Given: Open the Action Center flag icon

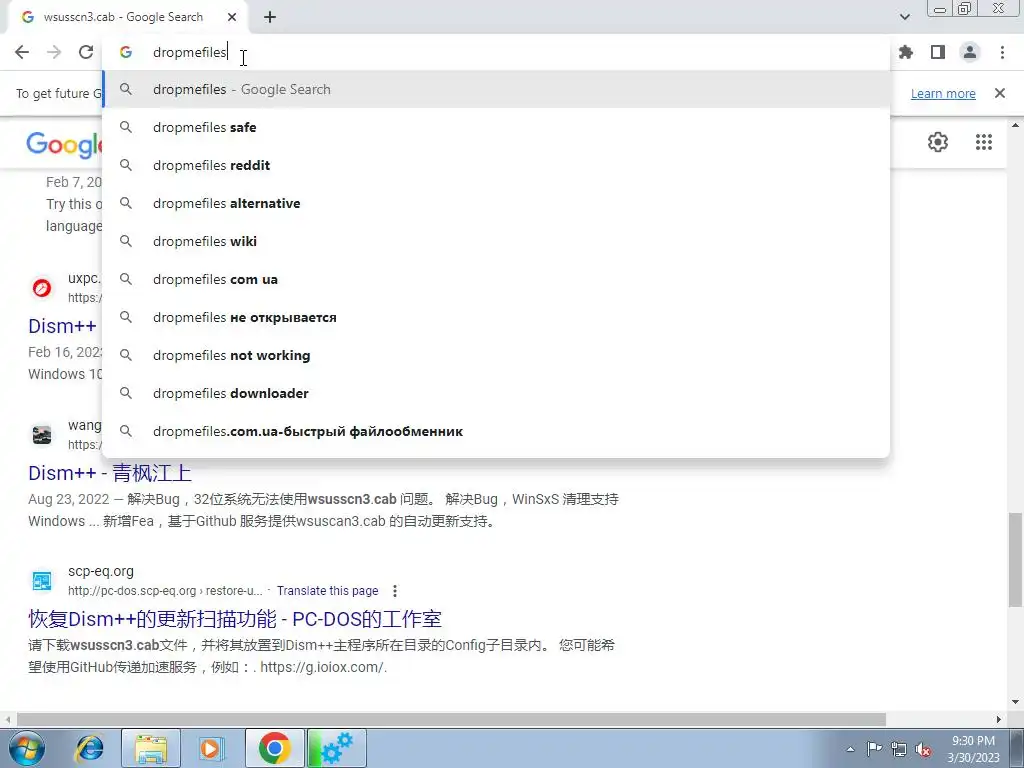Looking at the screenshot, I should pos(874,749).
